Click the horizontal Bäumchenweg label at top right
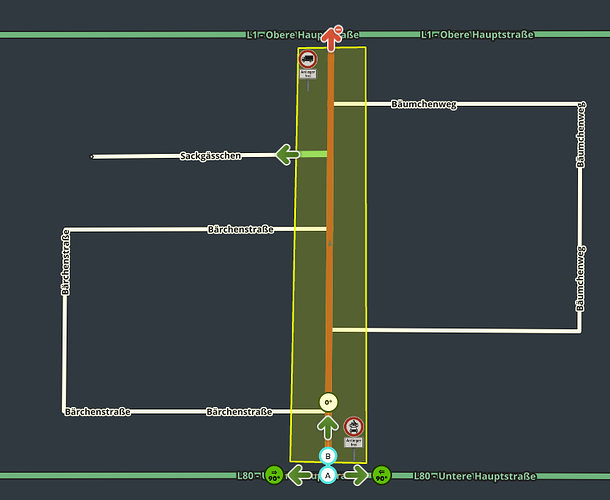Image resolution: width=610 pixels, height=500 pixels. tap(424, 104)
